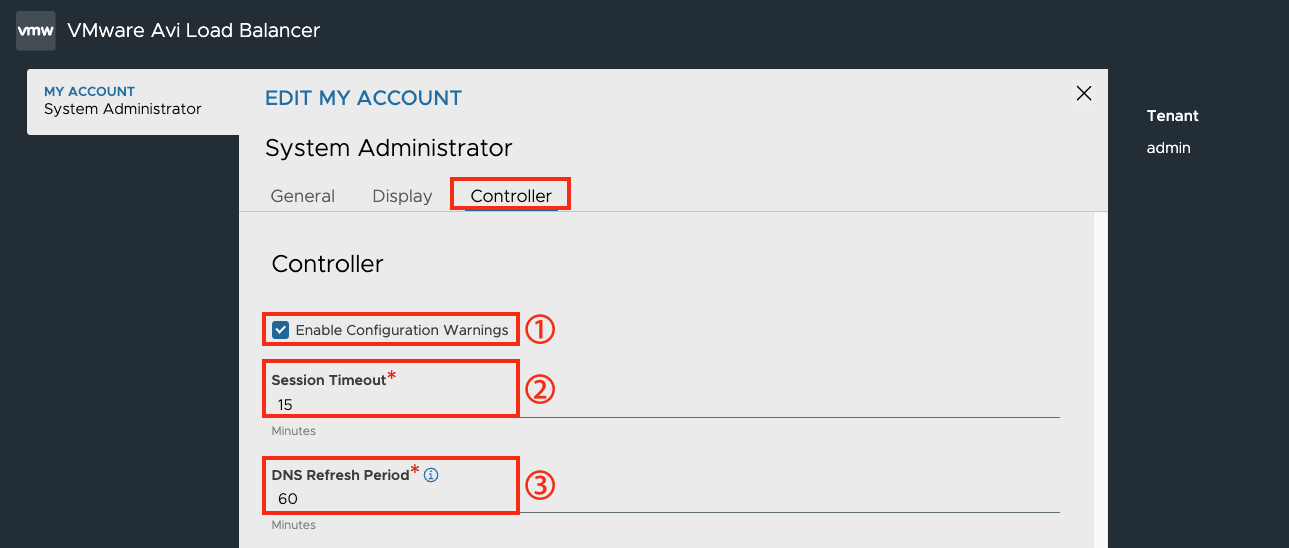Image resolution: width=1289 pixels, height=548 pixels.
Task: Switch to the General tab
Action: [x=303, y=196]
